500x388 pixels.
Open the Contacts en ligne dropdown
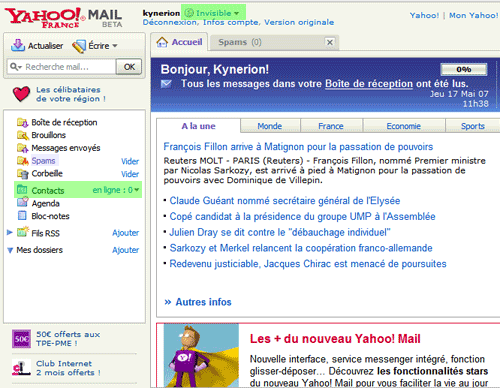click(x=137, y=190)
